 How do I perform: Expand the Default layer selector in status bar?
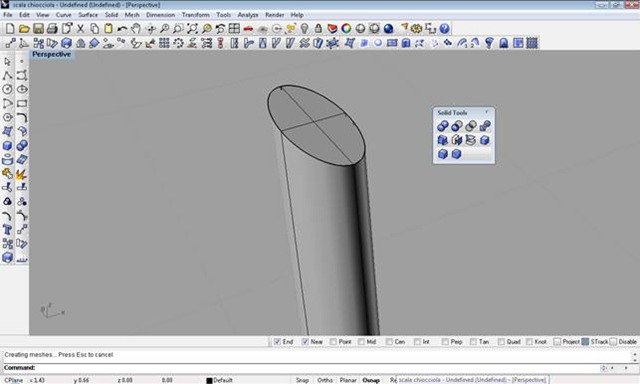pyautogui.click(x=220, y=380)
